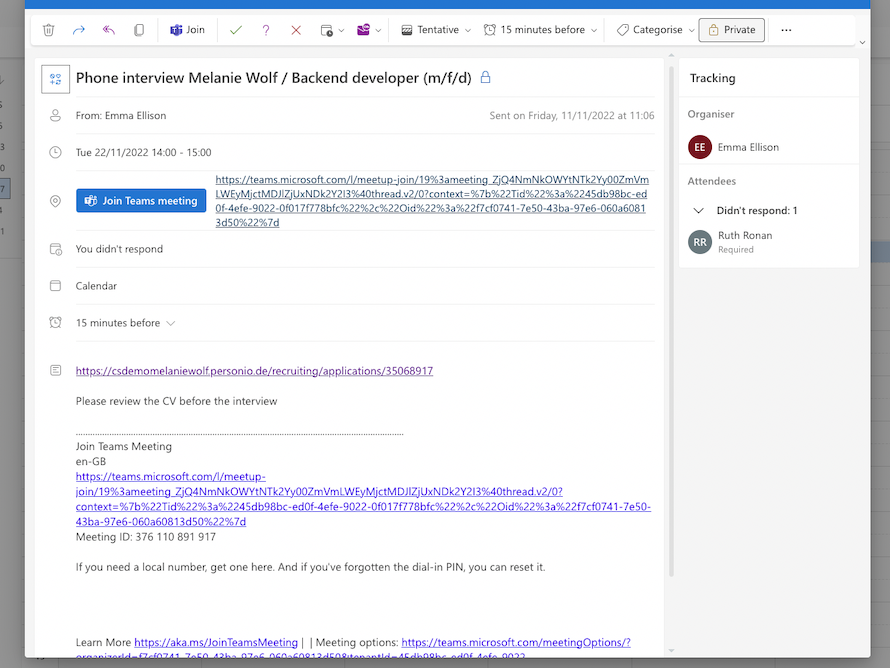Click the event type icon beside title
The height and width of the screenshot is (668, 890).
click(56, 79)
